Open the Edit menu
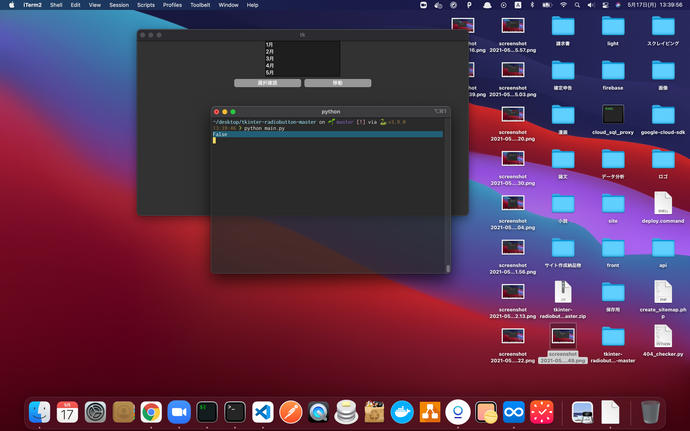This screenshot has width=690, height=431. coord(75,5)
